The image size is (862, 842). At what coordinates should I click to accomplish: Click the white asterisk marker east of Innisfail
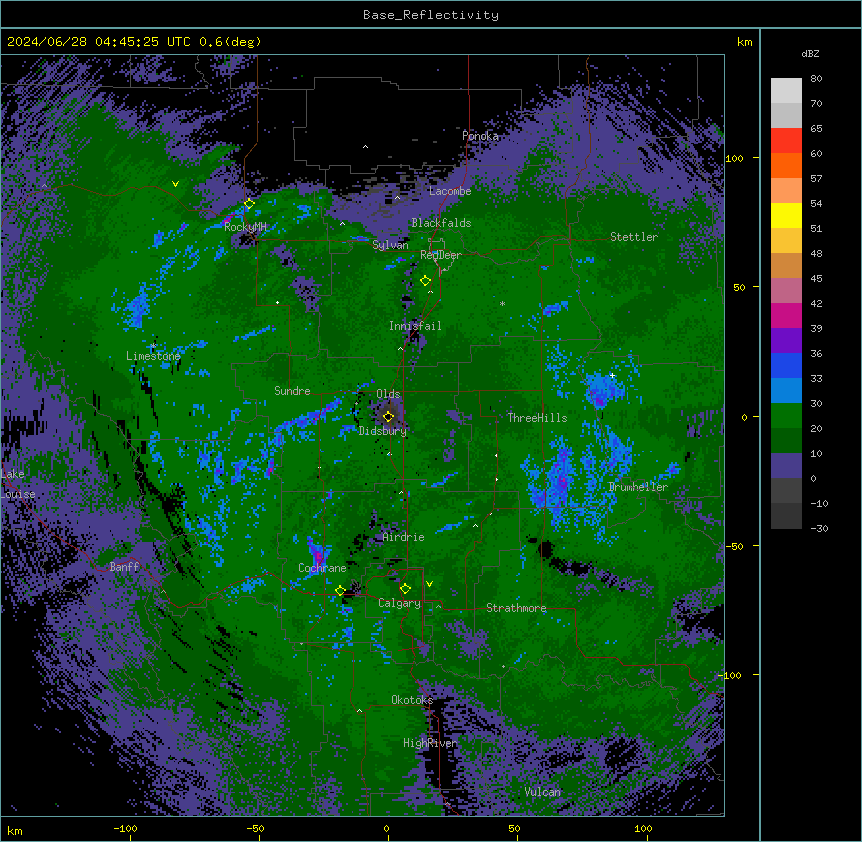coord(502,303)
